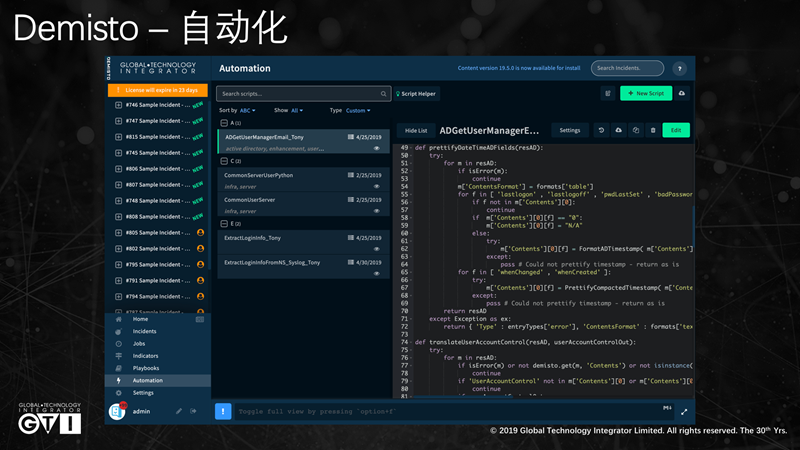800x450 pixels.
Task: Click the pencil icon next to admin
Action: coord(179,411)
